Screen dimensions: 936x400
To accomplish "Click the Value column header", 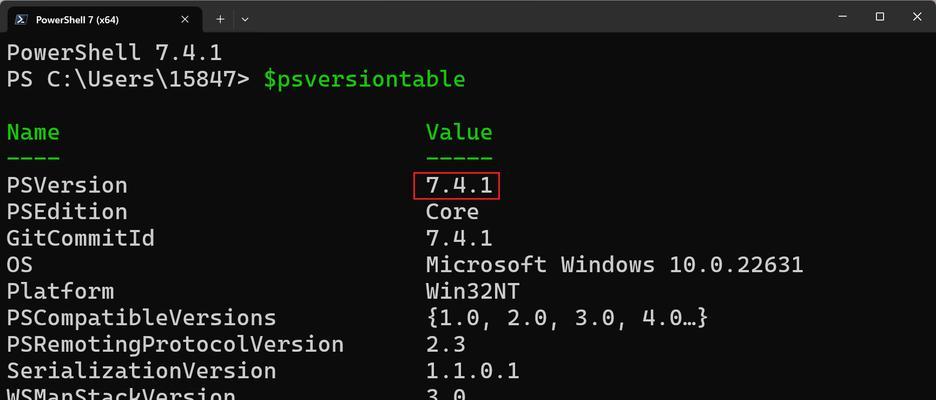I will (459, 132).
